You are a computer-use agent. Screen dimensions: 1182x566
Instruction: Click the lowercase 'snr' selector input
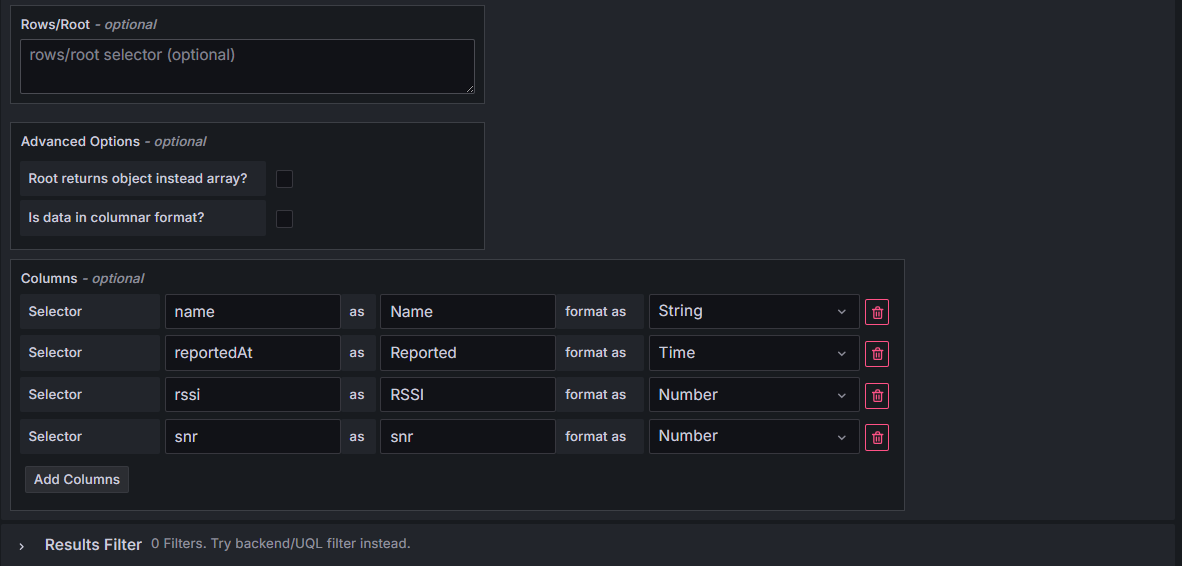252,437
